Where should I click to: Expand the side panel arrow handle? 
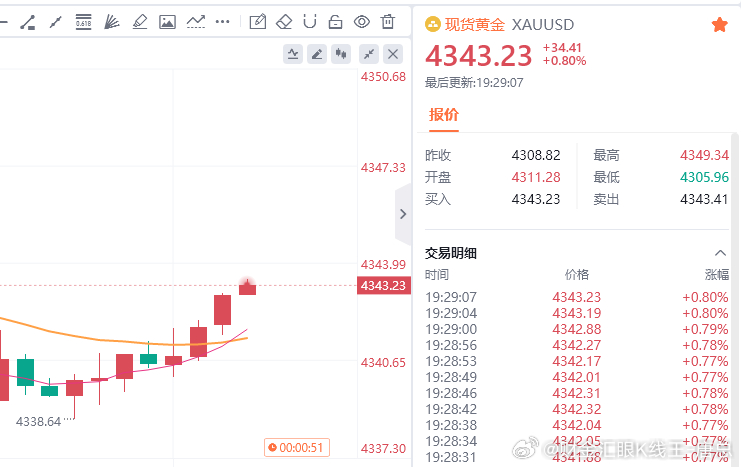click(403, 214)
